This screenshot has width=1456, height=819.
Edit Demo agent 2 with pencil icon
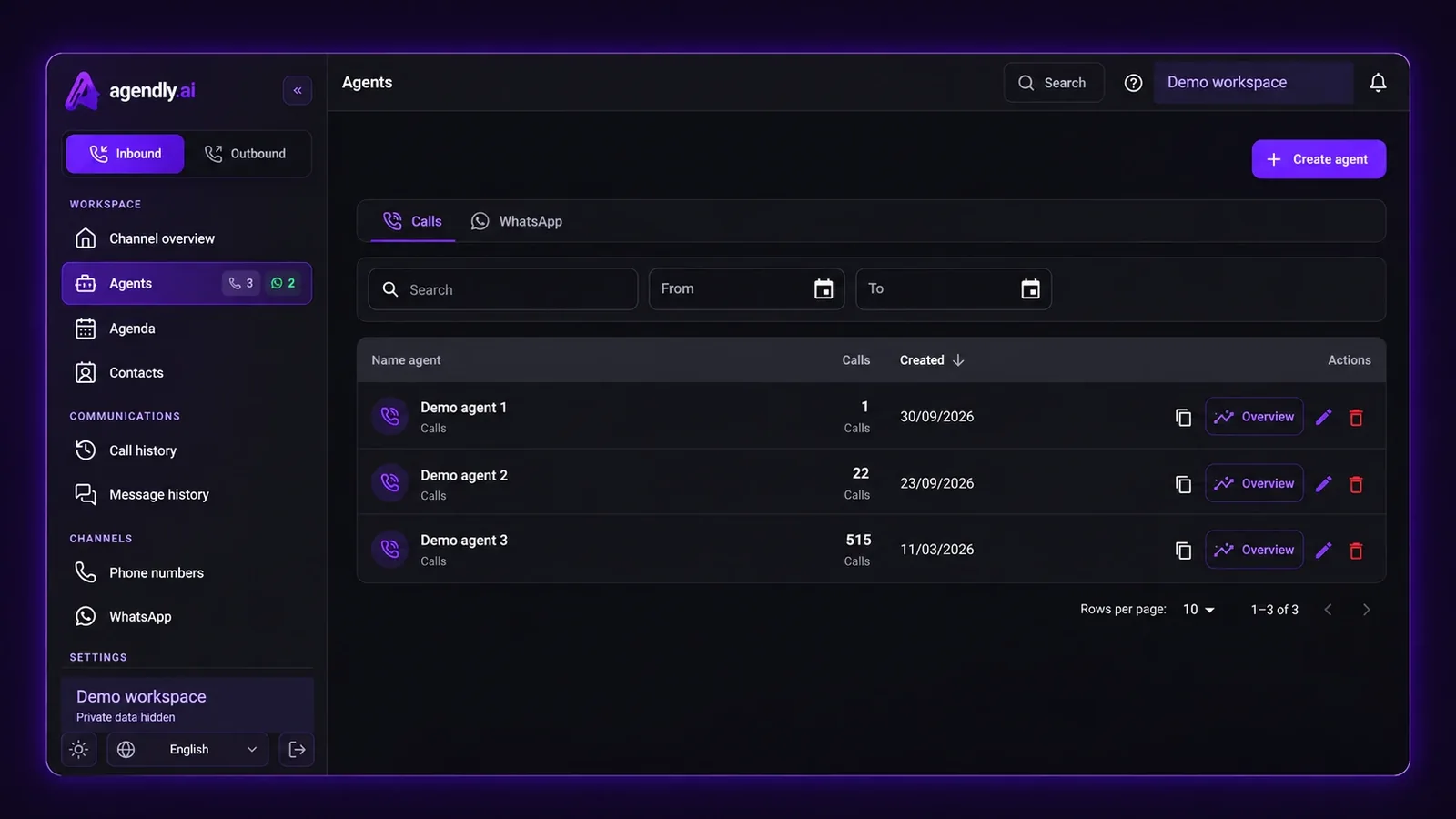point(1324,484)
